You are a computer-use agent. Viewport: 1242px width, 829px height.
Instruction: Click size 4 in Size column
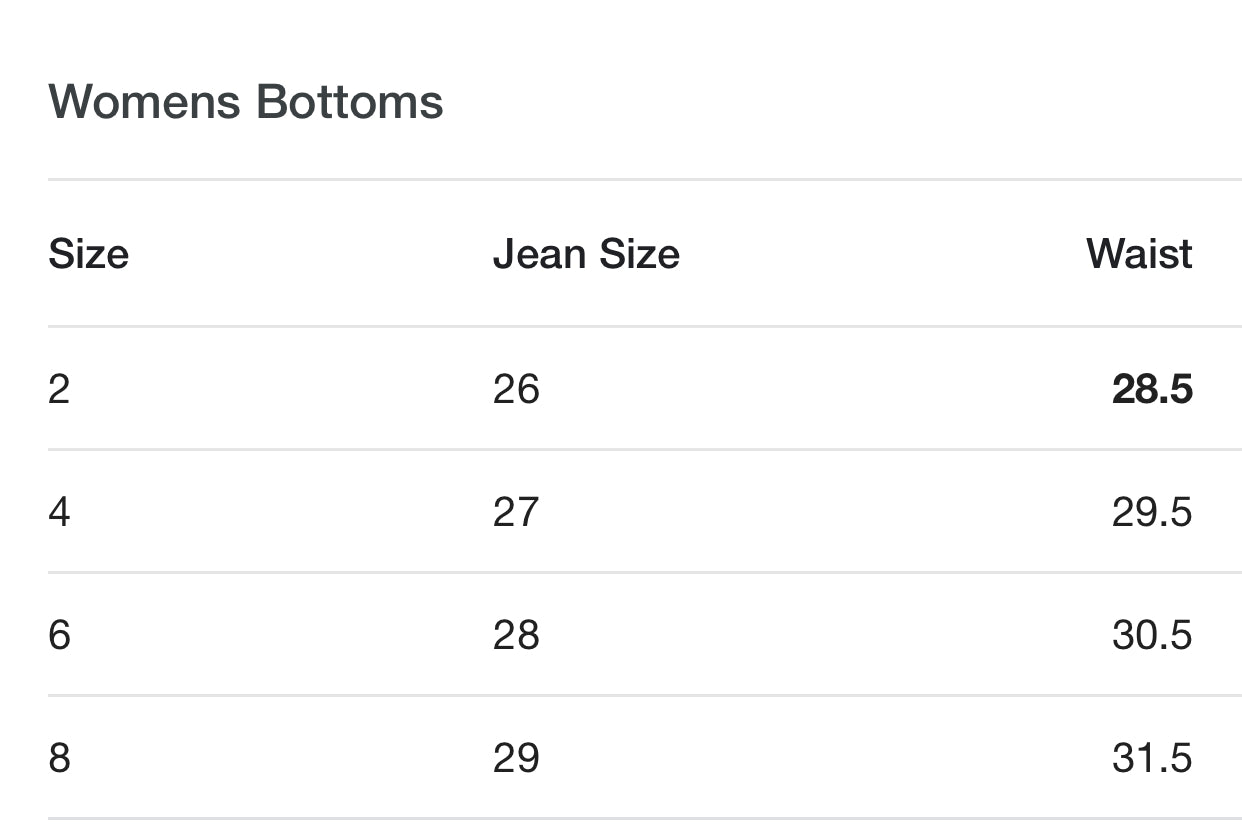[x=59, y=511]
